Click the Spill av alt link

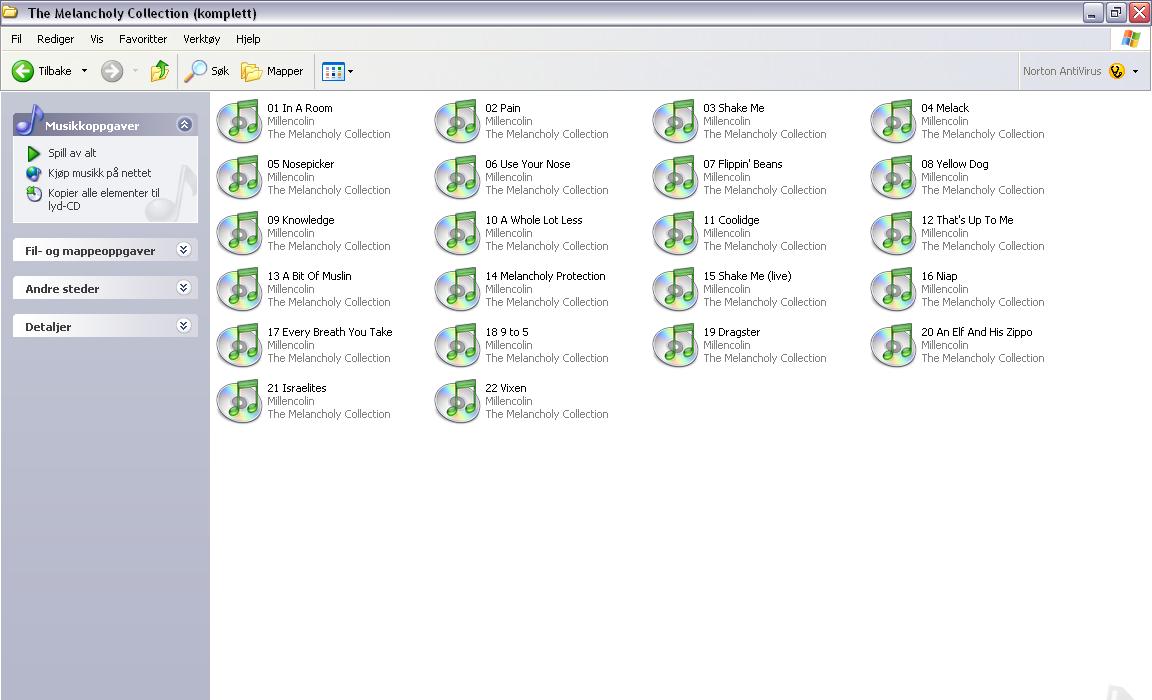(x=72, y=153)
